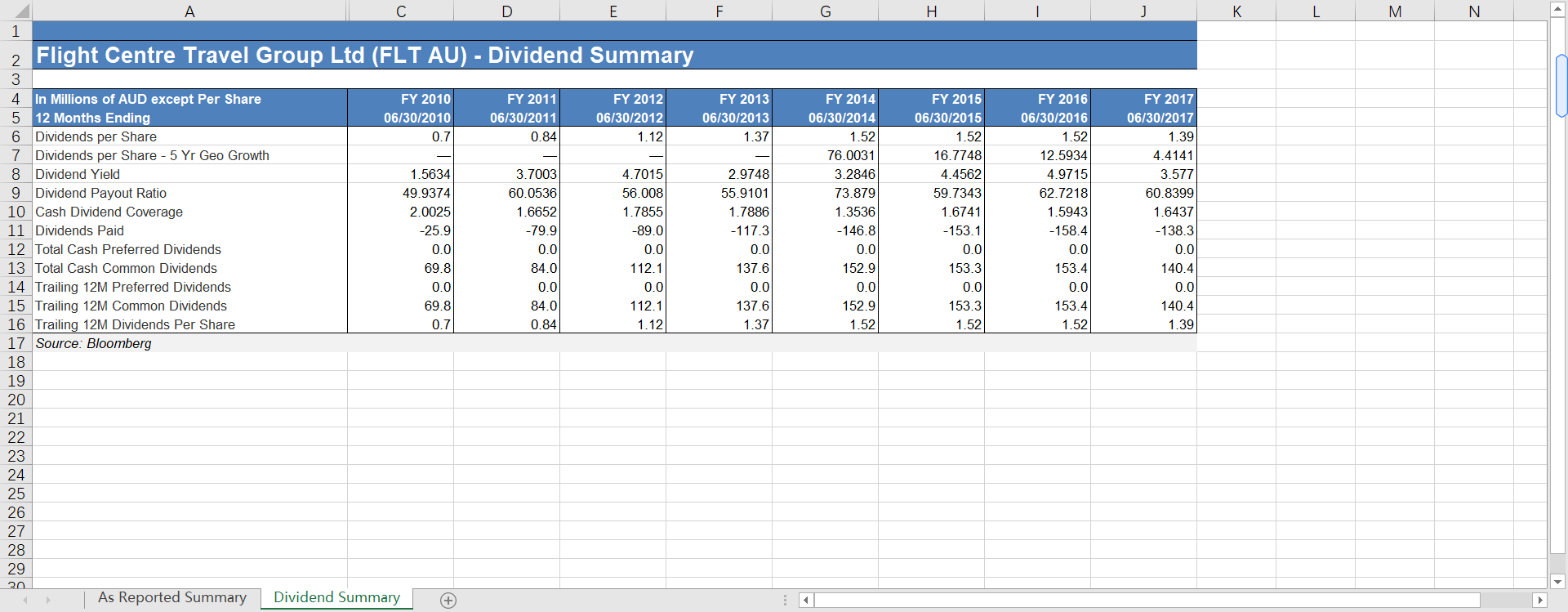The image size is (1568, 612).
Task: Click the 'Cash Dividend Coverage' row label
Action: click(x=189, y=212)
